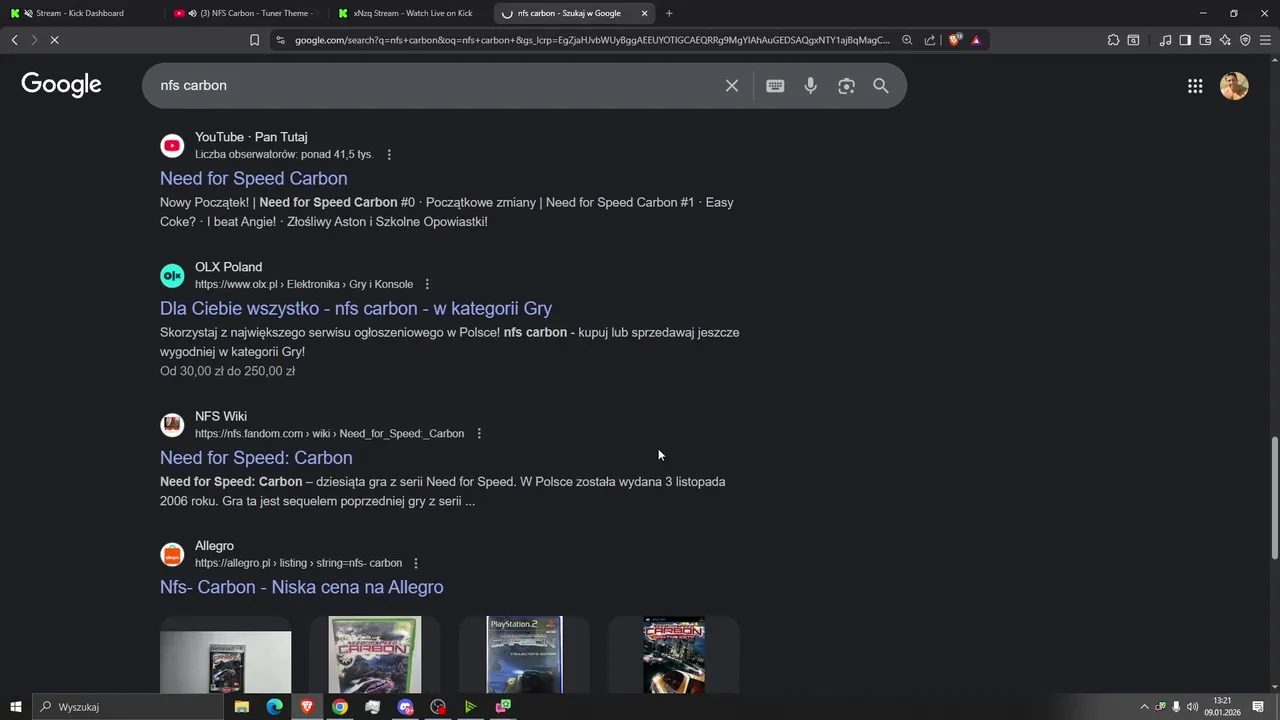Screen dimensions: 1280x720
Task: Open first Allegro product thumbnail
Action: (226, 655)
